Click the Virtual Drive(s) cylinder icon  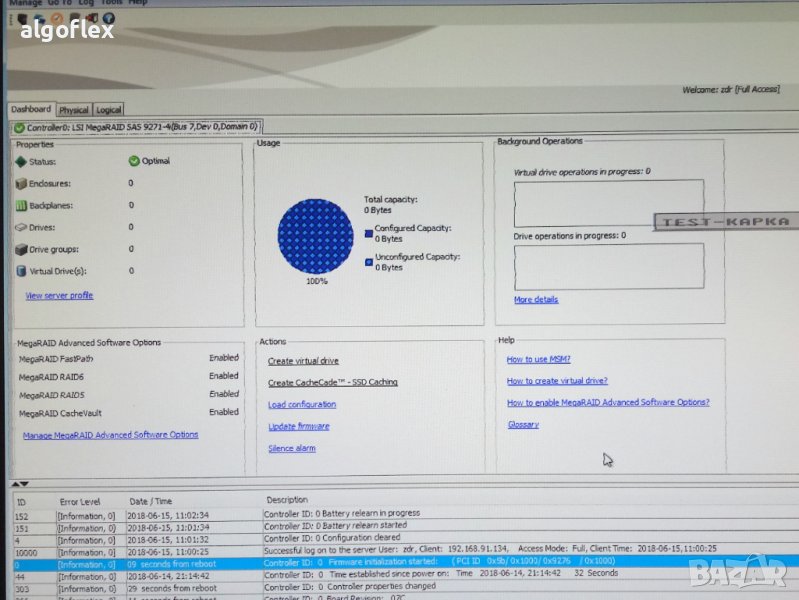pyautogui.click(x=21, y=271)
